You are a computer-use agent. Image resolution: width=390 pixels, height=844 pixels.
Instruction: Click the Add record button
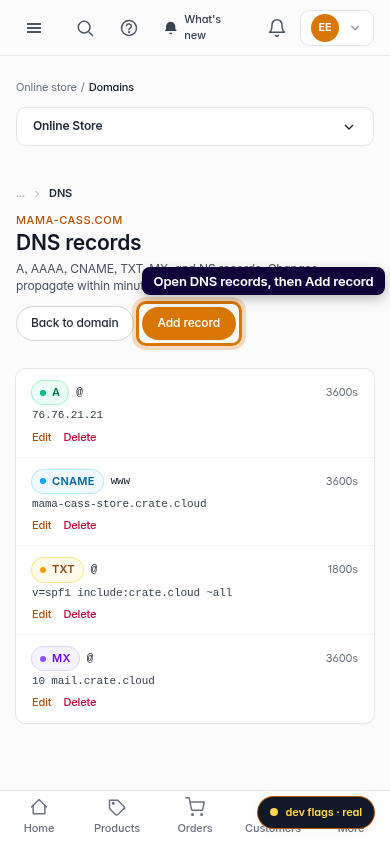click(x=189, y=323)
